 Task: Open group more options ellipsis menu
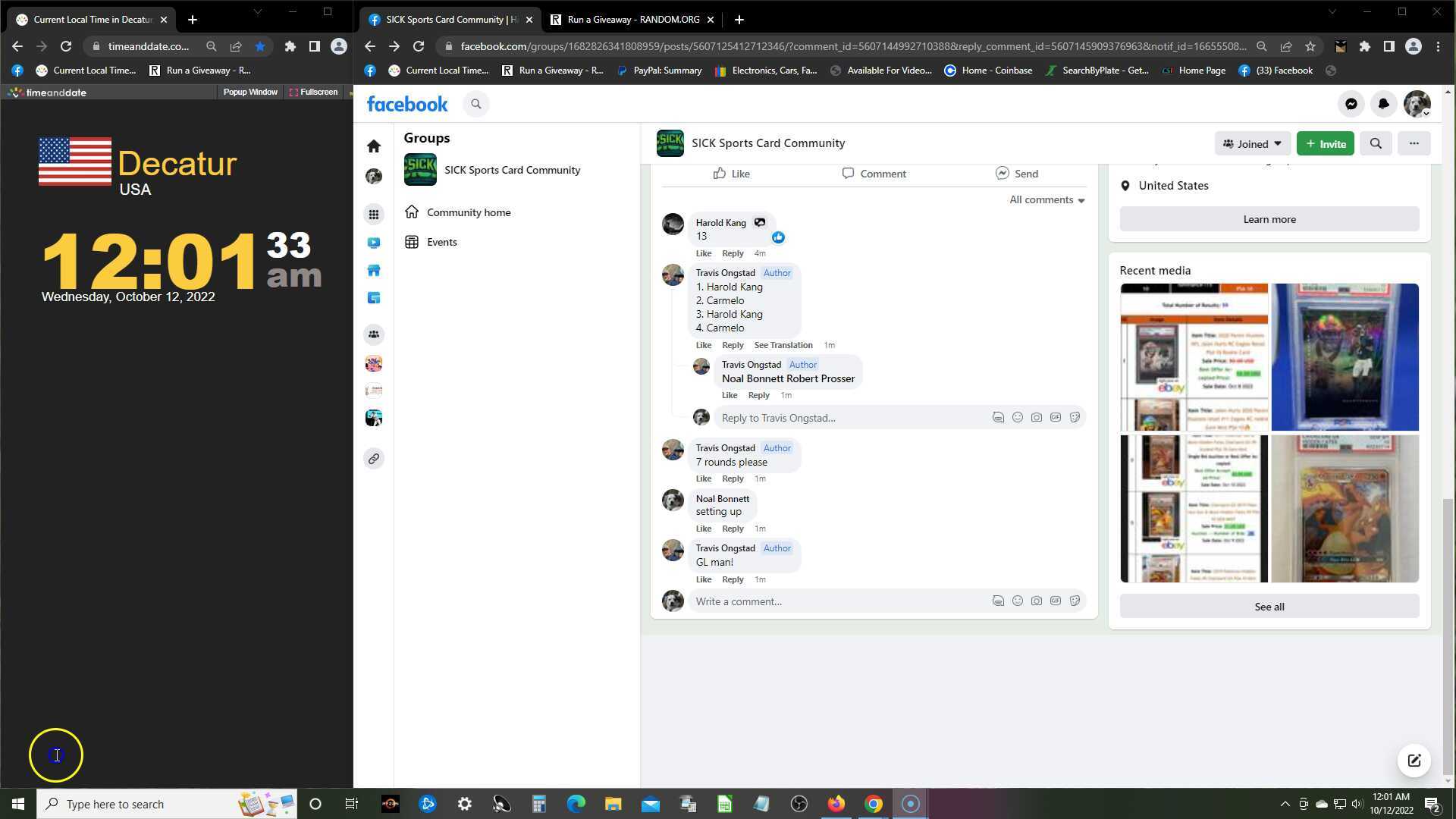[1414, 143]
